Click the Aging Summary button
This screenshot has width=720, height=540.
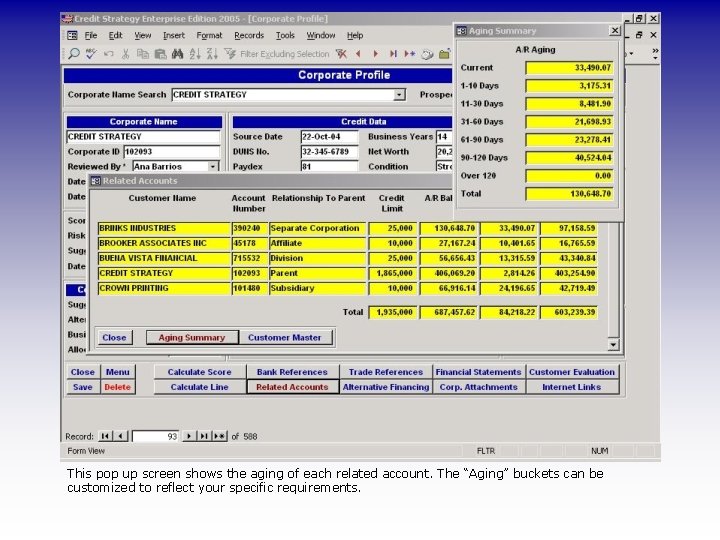[192, 338]
